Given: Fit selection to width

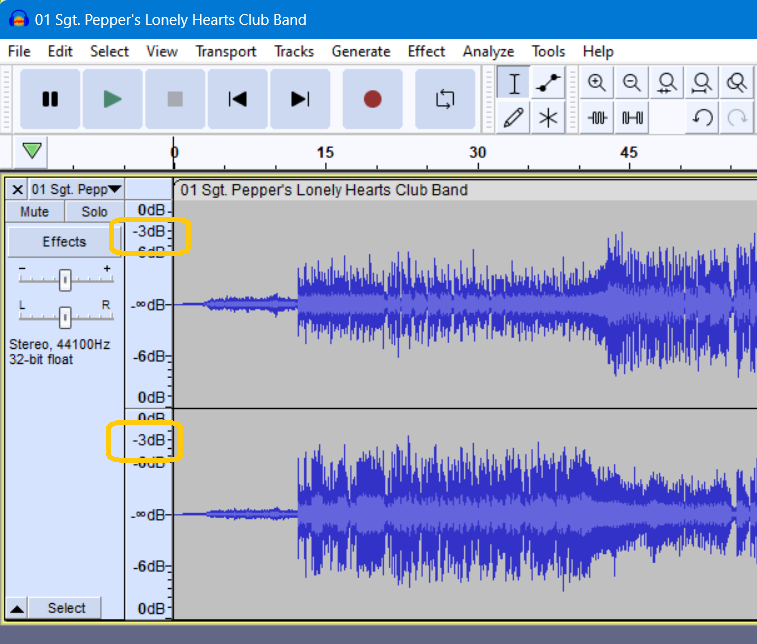Looking at the screenshot, I should [667, 83].
